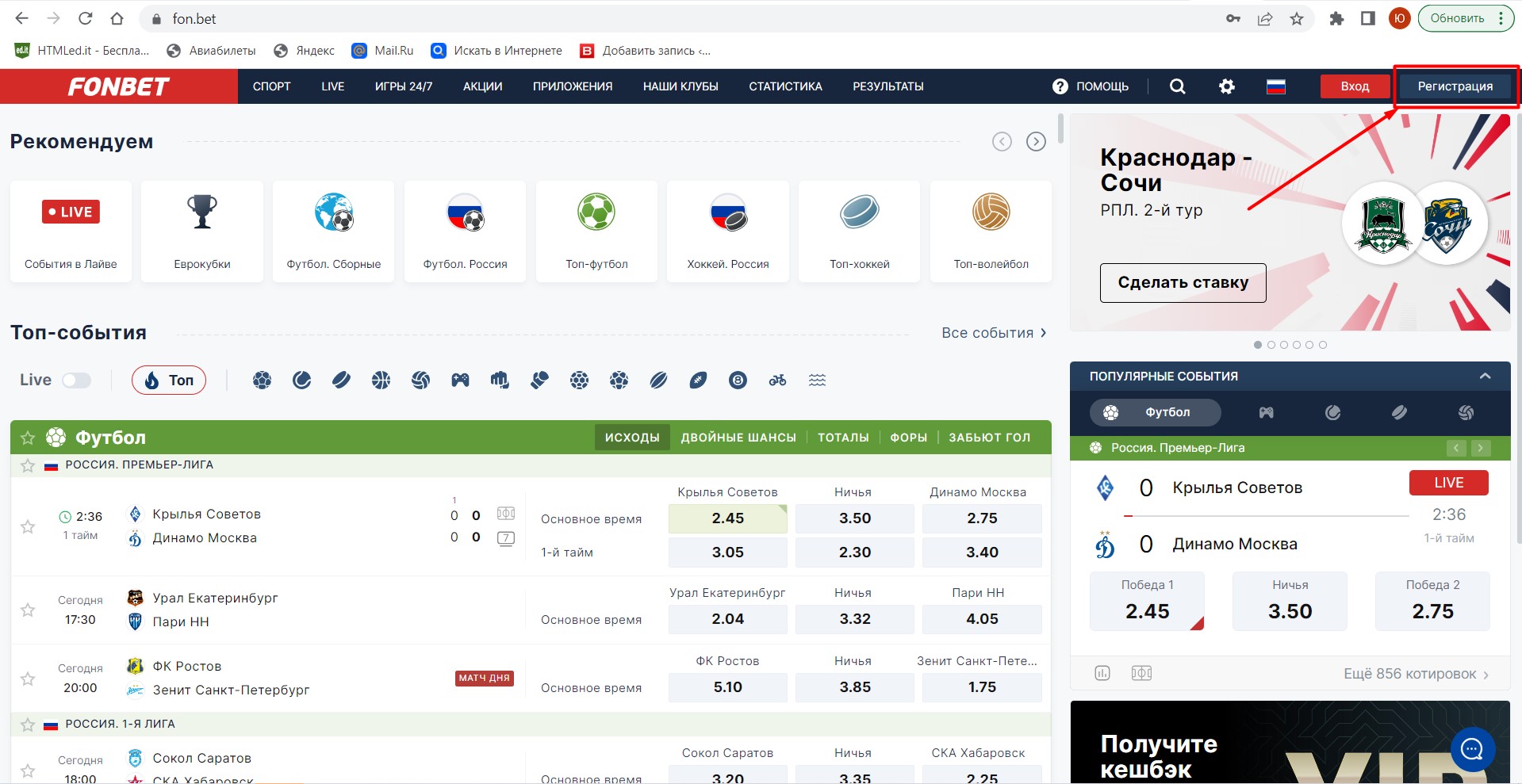
Task: Click match statistics icon under popular event
Action: (x=1102, y=673)
